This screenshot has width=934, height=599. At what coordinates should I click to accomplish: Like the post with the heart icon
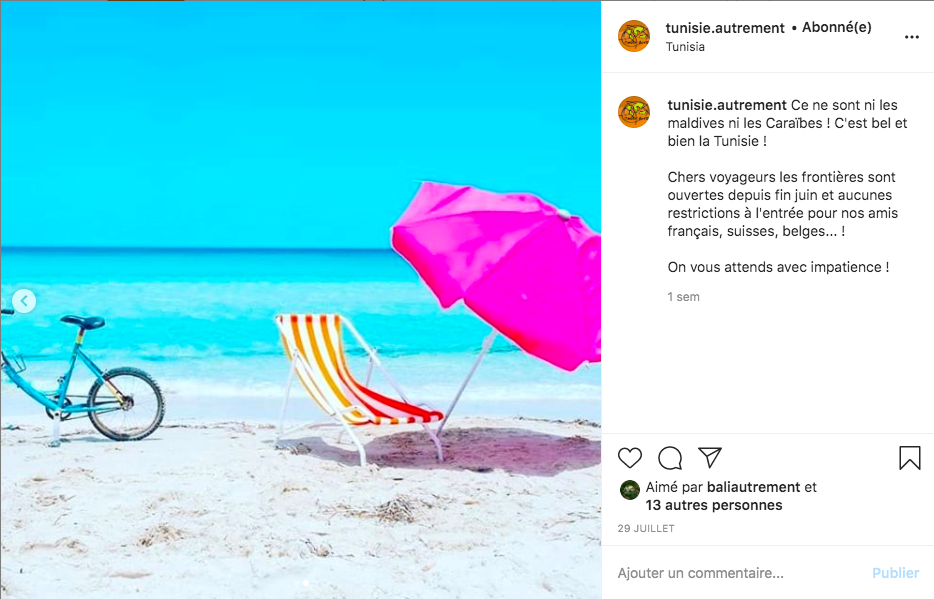630,458
